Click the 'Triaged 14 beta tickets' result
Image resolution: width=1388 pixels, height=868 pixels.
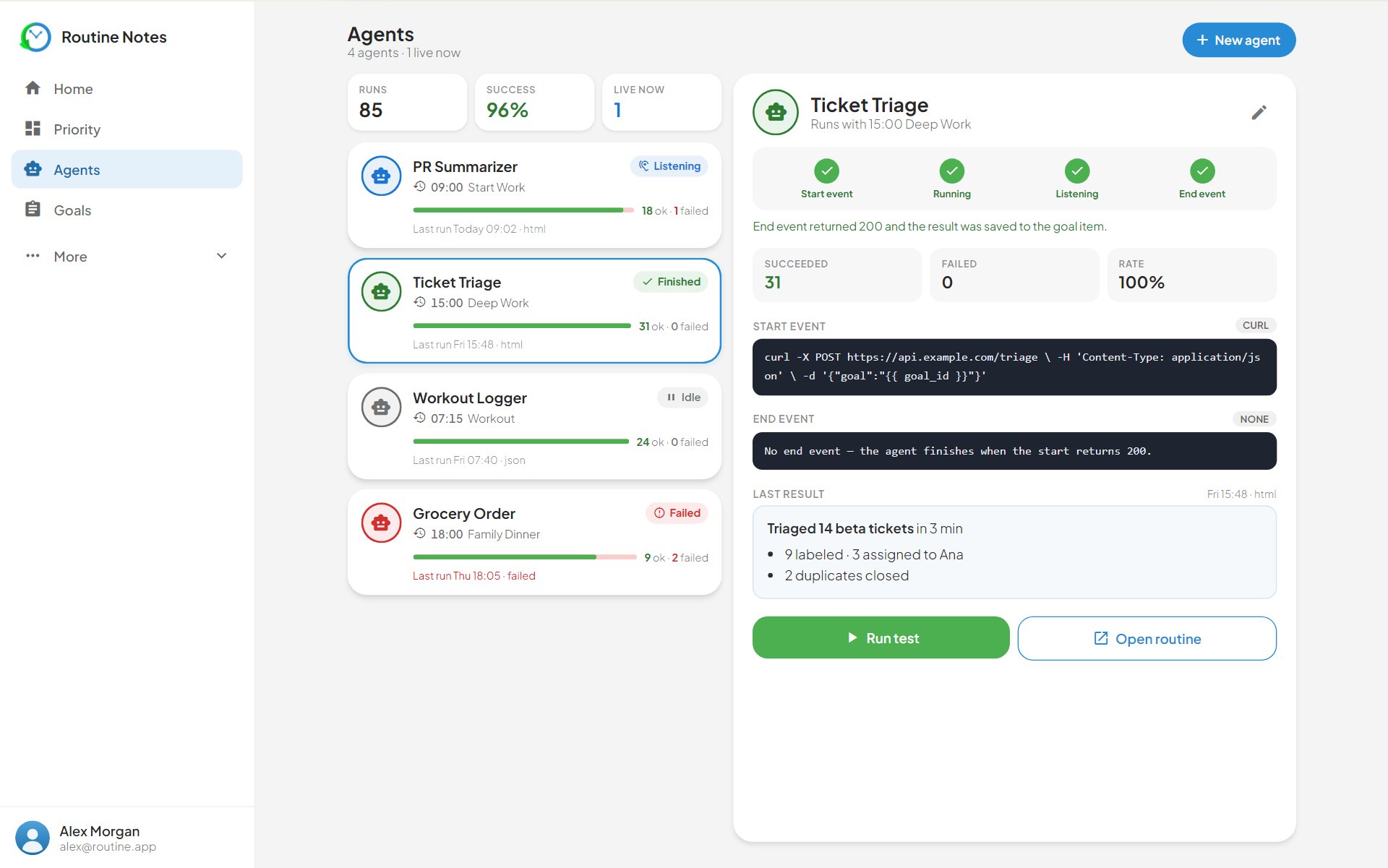[x=840, y=528]
